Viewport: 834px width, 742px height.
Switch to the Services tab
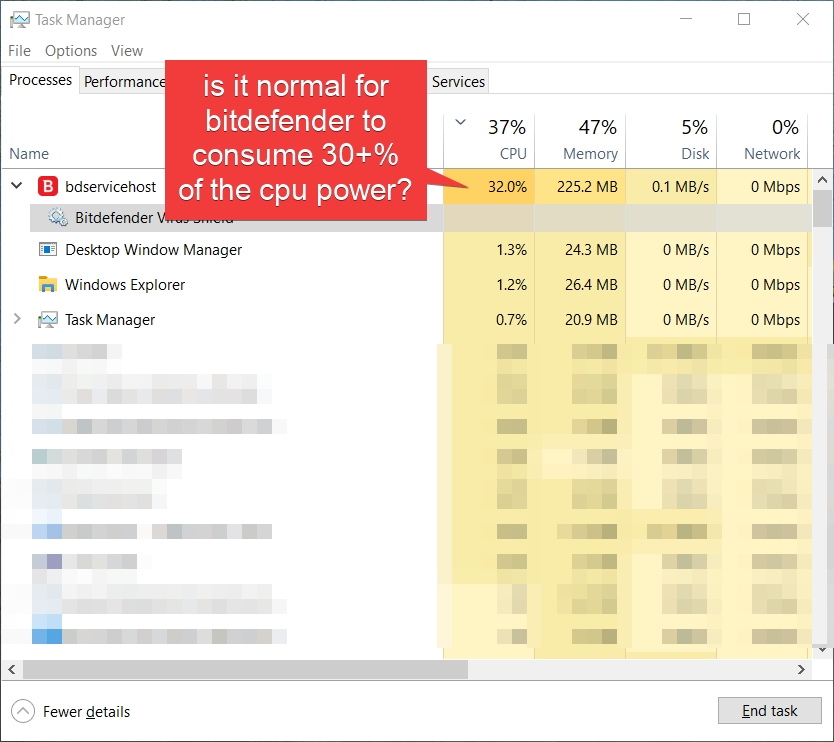458,82
